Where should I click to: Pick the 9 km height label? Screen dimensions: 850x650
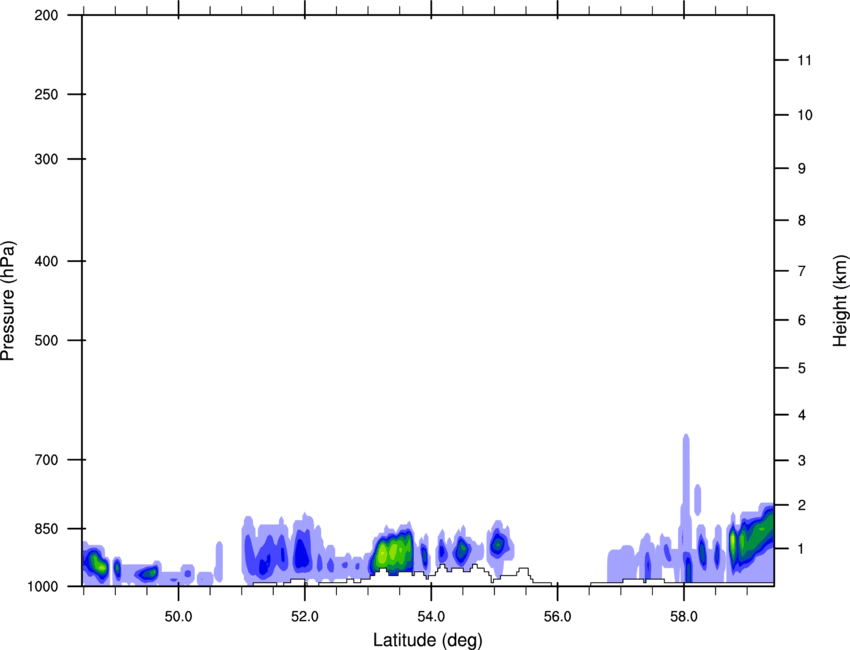[x=802, y=169]
